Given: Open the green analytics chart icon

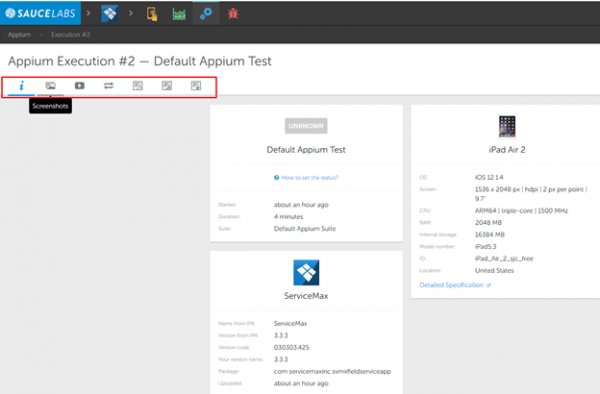Looking at the screenshot, I should 179,14.
